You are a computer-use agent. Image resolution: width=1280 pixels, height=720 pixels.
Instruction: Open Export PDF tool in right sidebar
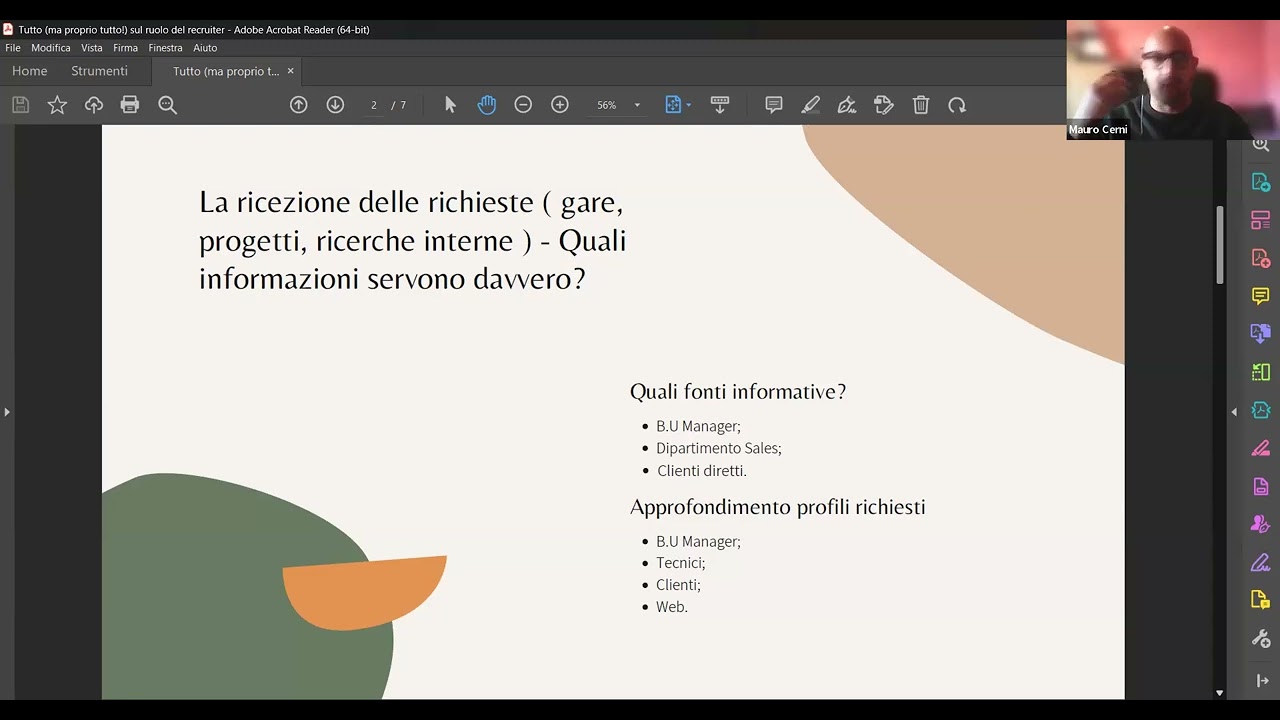pyautogui.click(x=1260, y=182)
